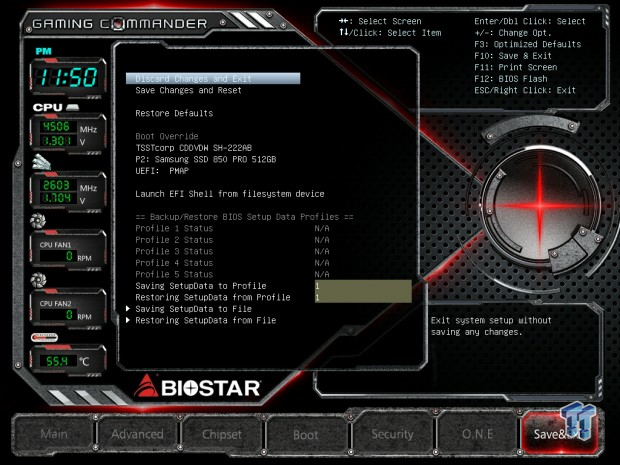Click the memory 2603 MHz readout

coord(57,185)
